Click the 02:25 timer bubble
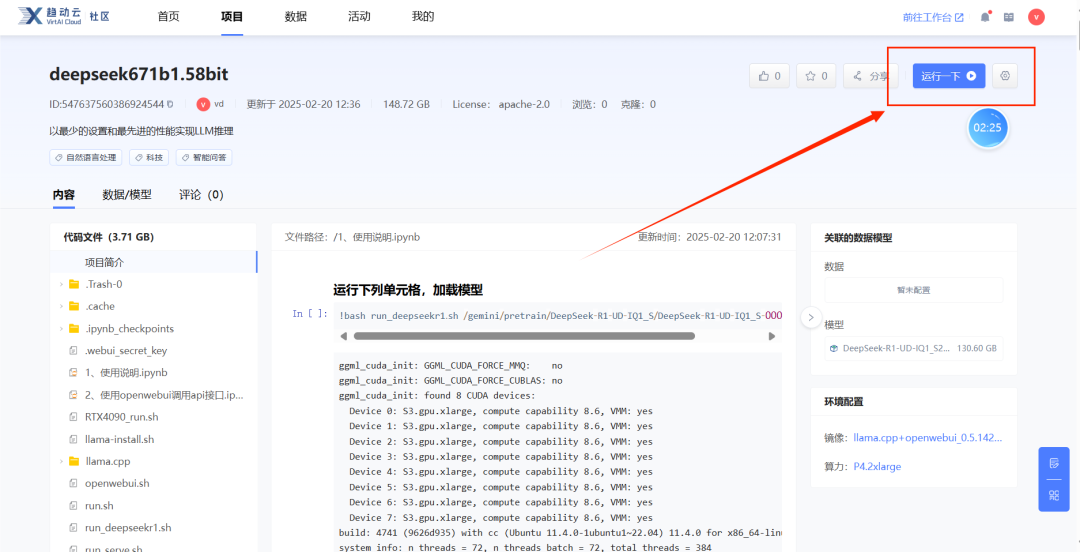Viewport: 1080px width, 552px height. coord(988,128)
